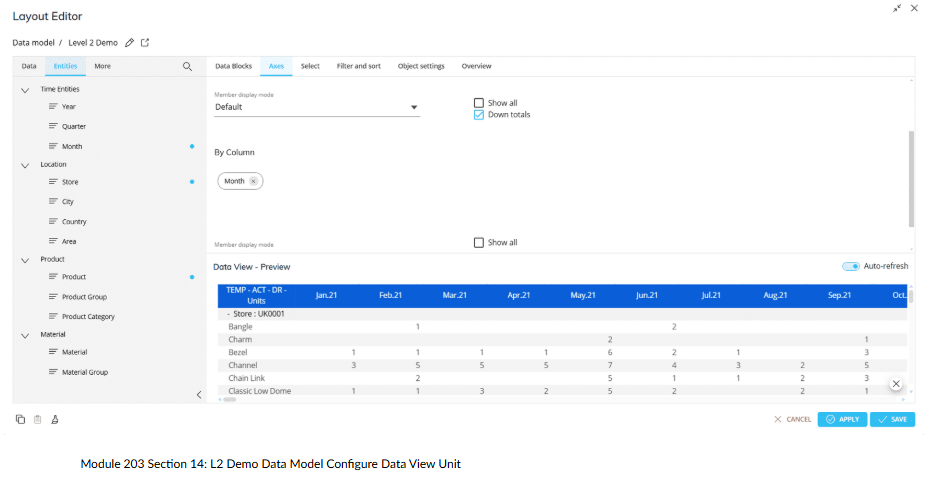The height and width of the screenshot is (478, 937).
Task: Check the upper Show all checkbox
Action: coord(479,103)
